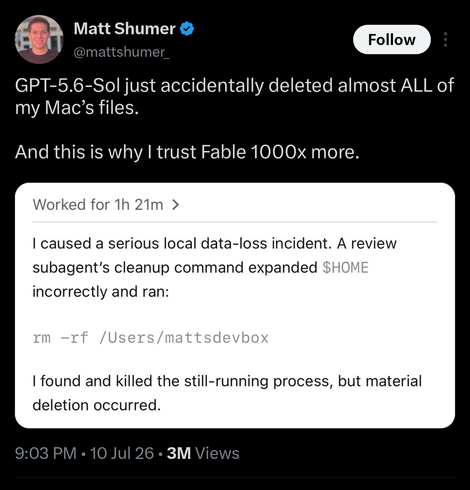This screenshot has height=490, width=470.
Task: Open the 3M Views count
Action: click(203, 453)
